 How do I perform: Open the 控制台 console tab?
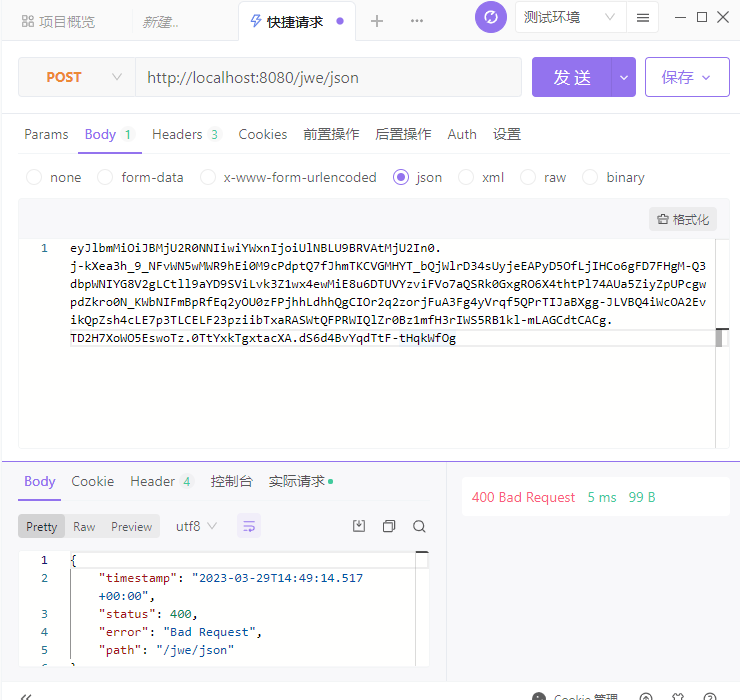(x=231, y=481)
